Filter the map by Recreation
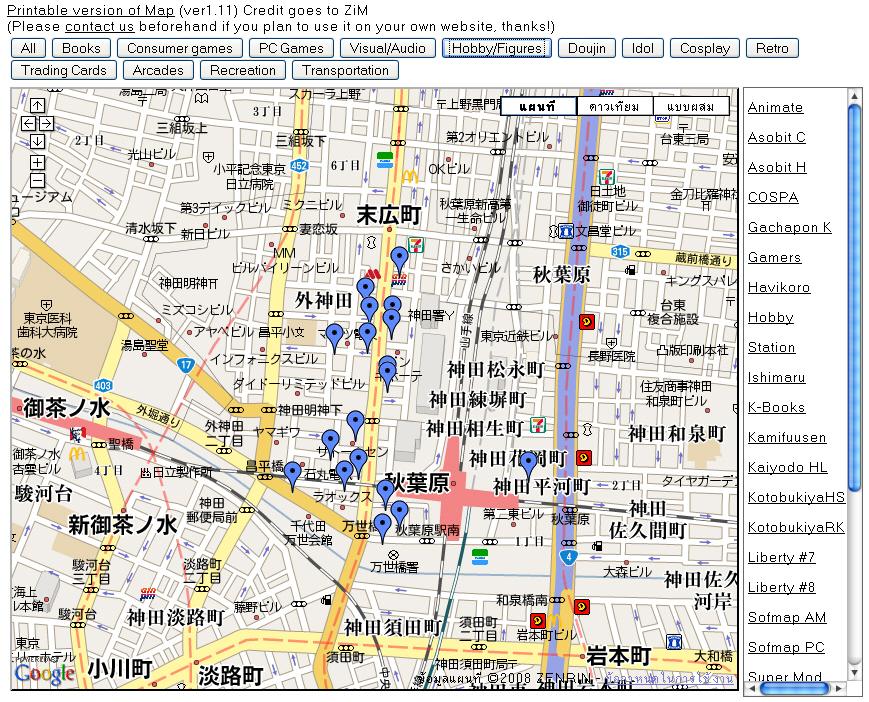The height and width of the screenshot is (702, 869). pyautogui.click(x=243, y=70)
